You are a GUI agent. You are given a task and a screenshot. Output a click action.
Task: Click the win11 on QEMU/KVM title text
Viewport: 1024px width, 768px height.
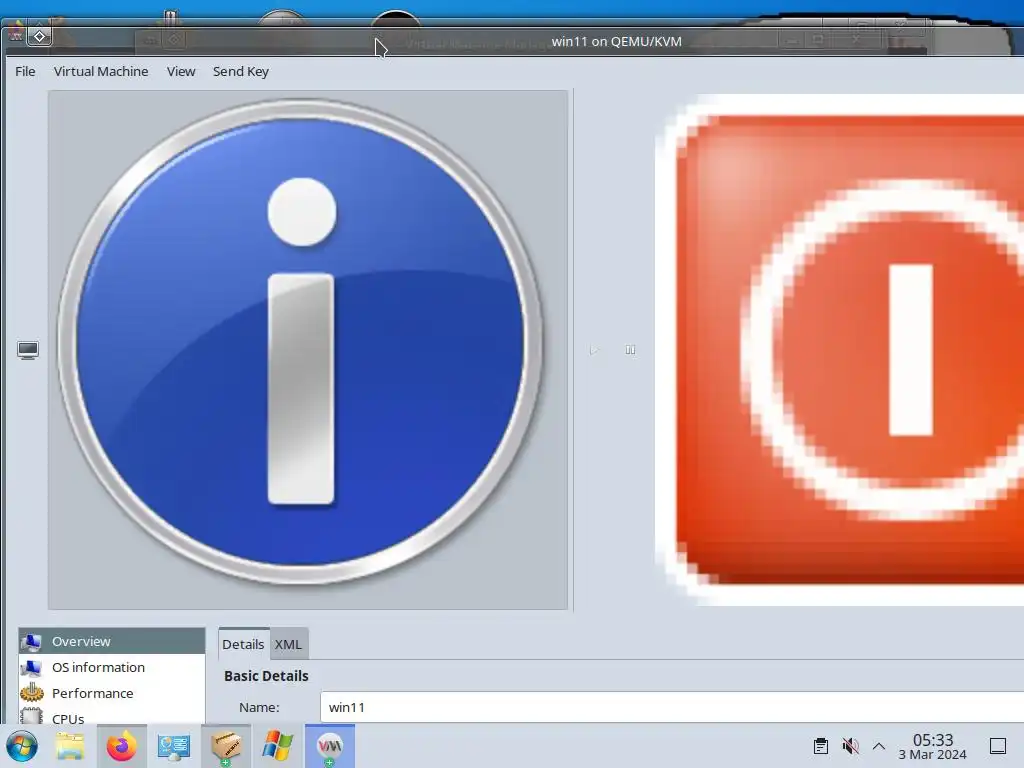point(616,41)
